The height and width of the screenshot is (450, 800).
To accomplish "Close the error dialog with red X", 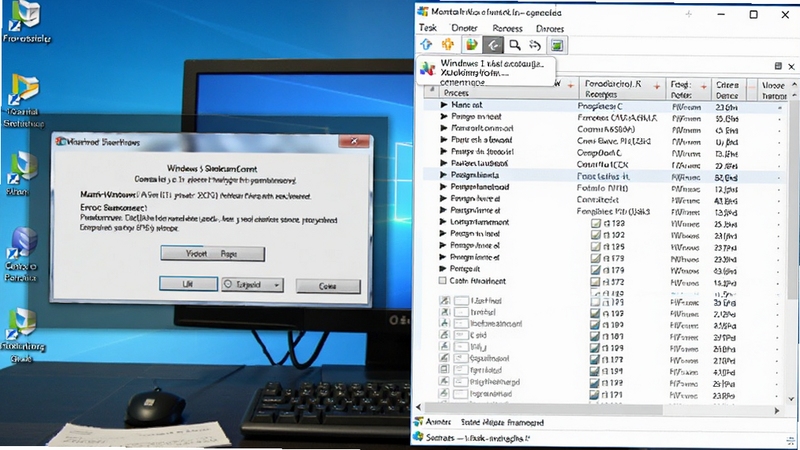I will coord(354,141).
